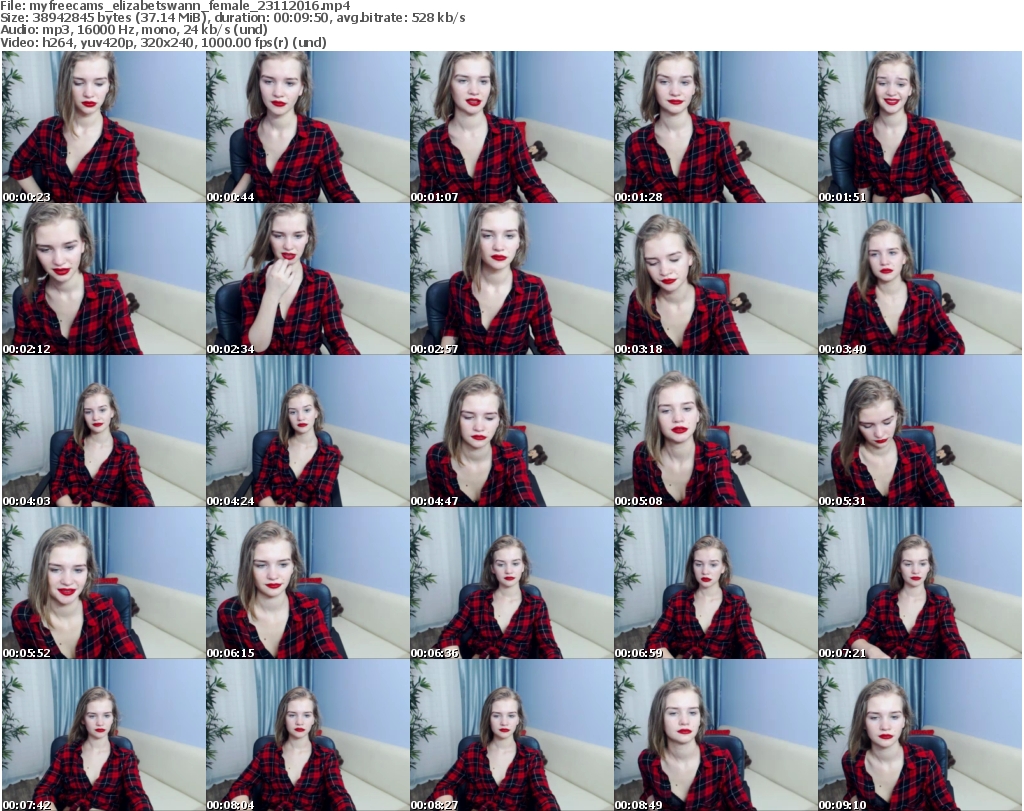This screenshot has width=1024, height=811.
Task: Click the 'Audio: mp3, 16000 Hz' header line
Action: tap(134, 30)
